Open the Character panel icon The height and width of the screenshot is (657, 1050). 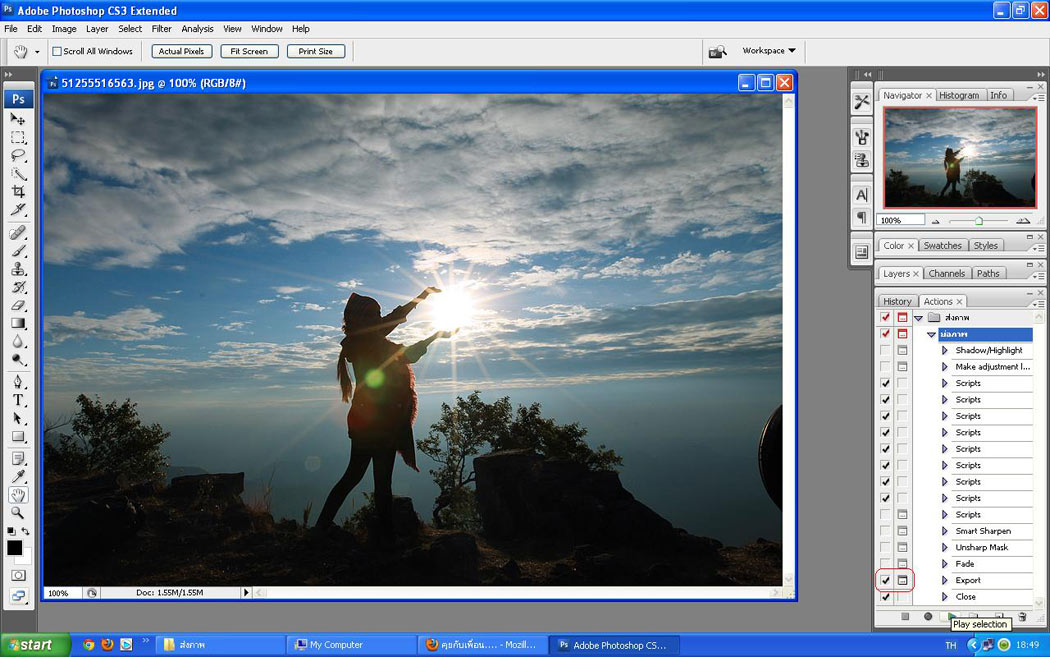[x=861, y=195]
